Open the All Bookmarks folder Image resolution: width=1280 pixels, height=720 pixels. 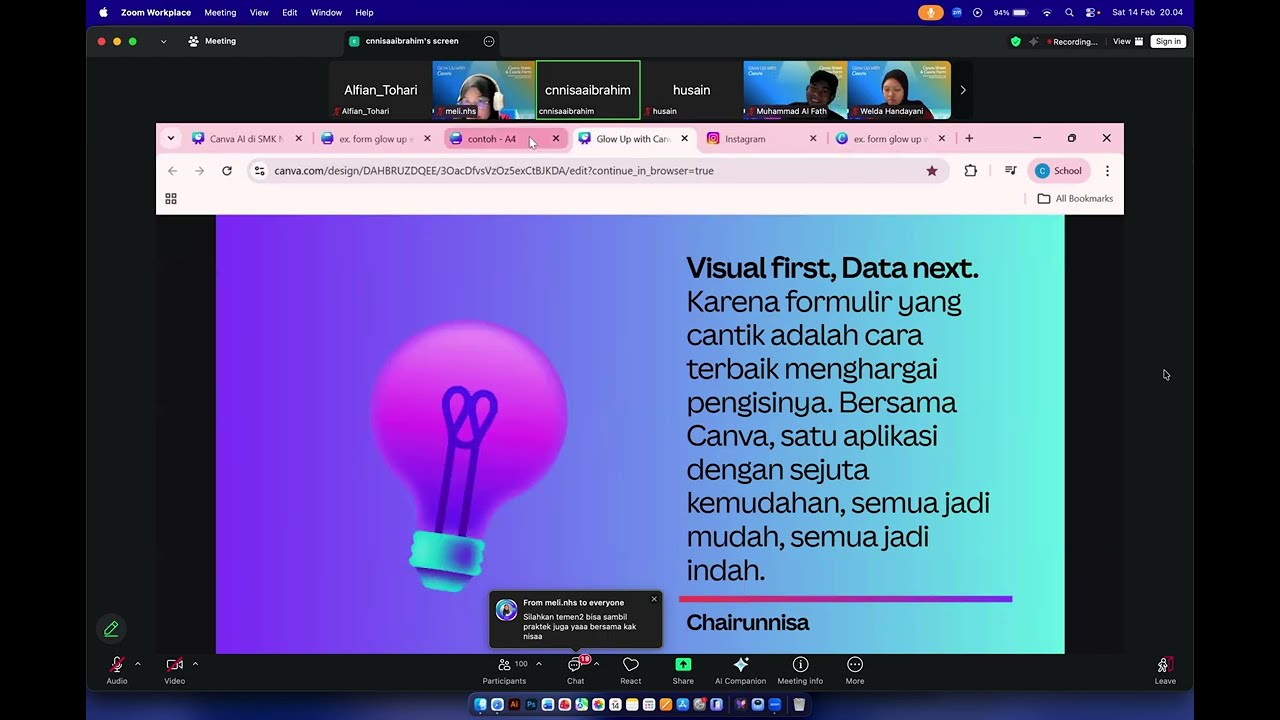(1075, 199)
